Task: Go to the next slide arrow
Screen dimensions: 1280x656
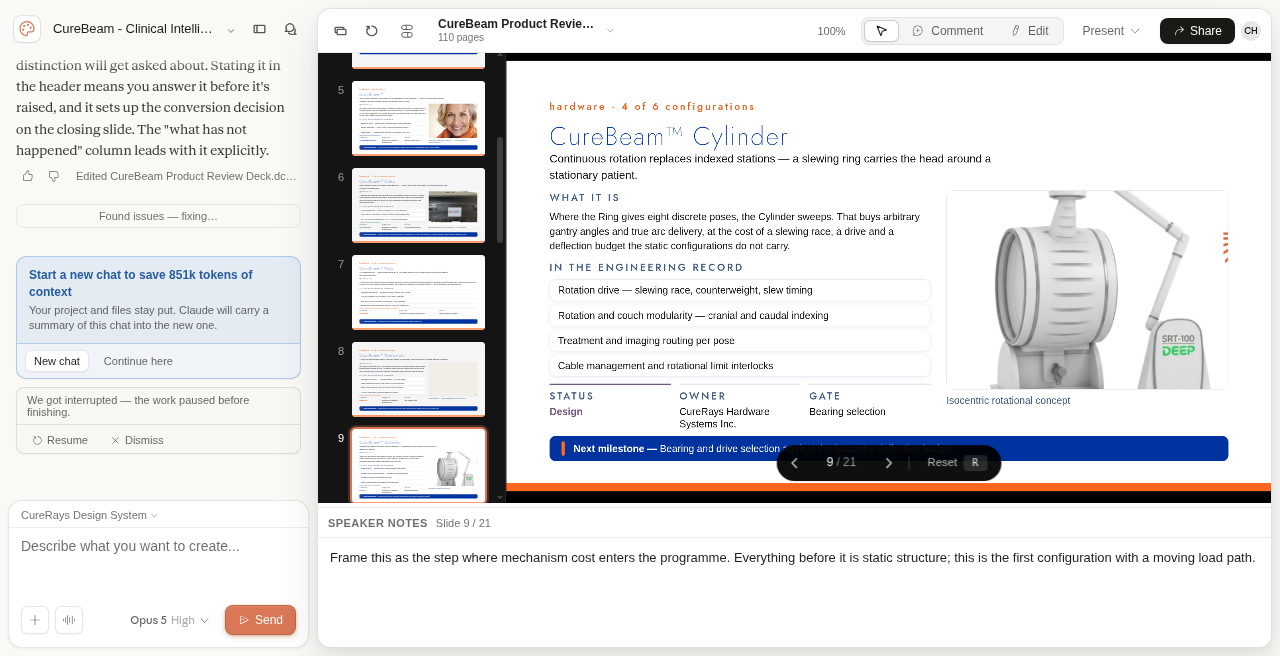Action: coord(888,463)
